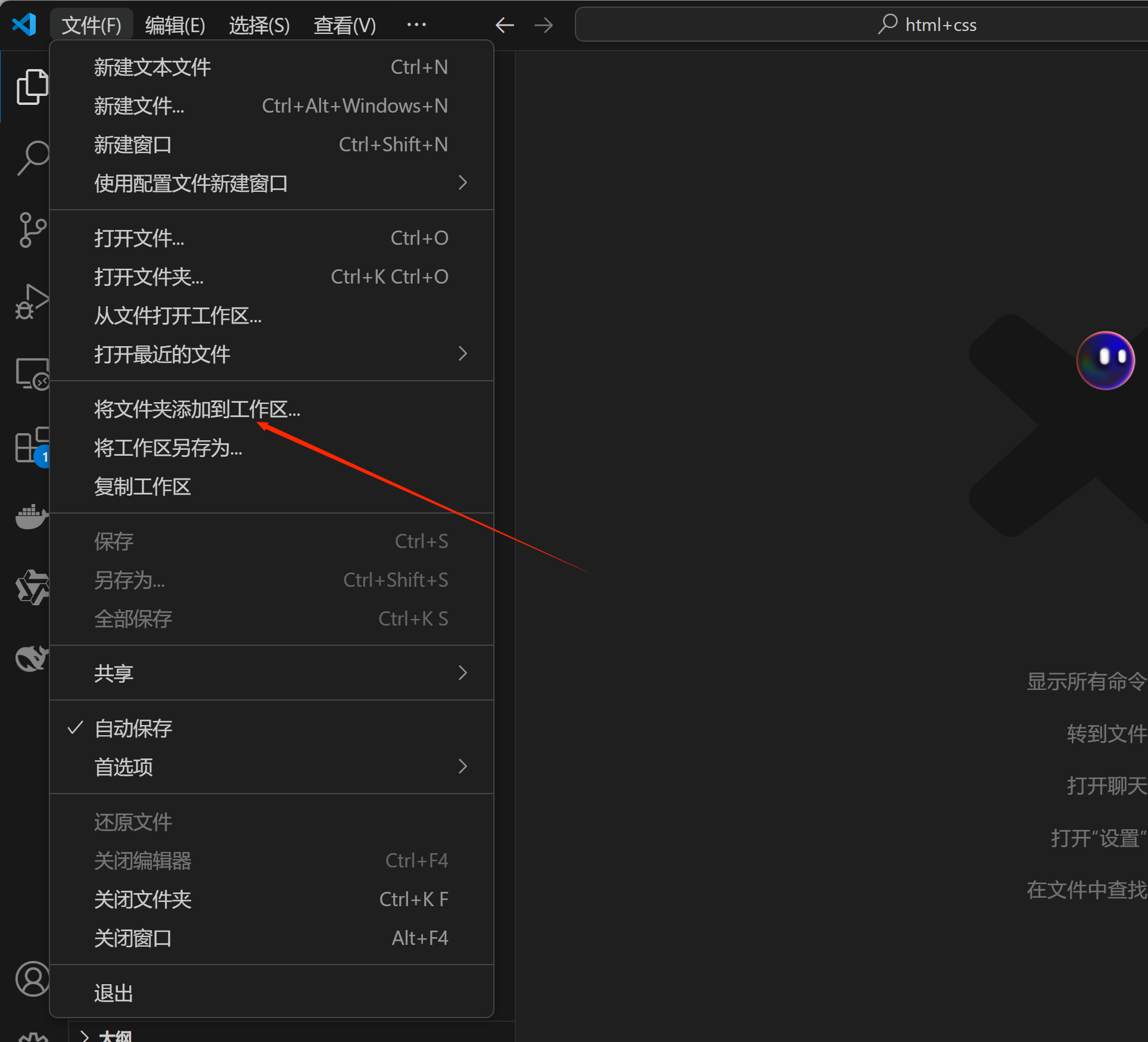This screenshot has height=1042, width=1148.
Task: Open the 编辑(E) menu
Action: pyautogui.click(x=175, y=25)
